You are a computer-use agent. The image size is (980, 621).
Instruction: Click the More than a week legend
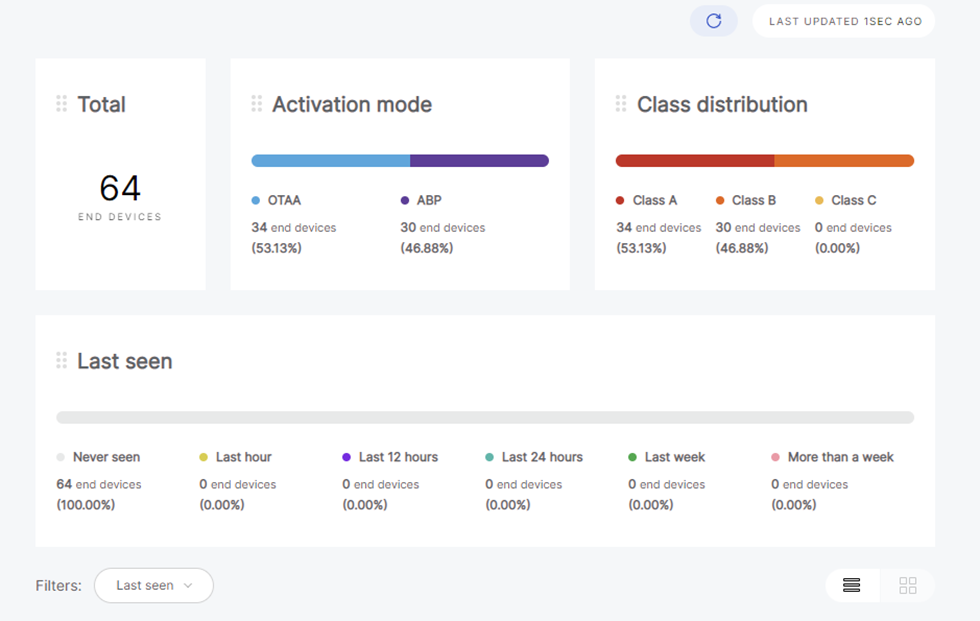832,457
